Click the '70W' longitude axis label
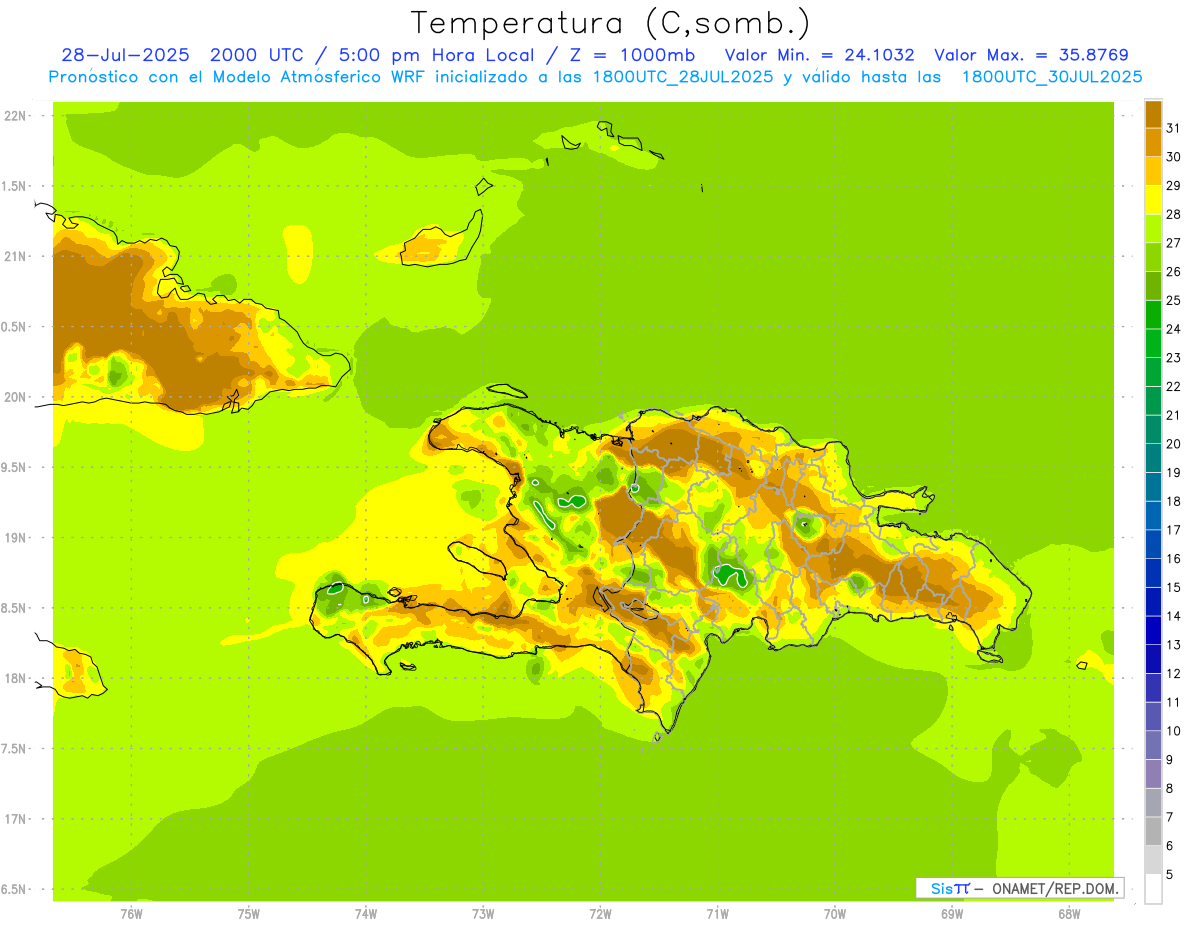 [x=835, y=914]
